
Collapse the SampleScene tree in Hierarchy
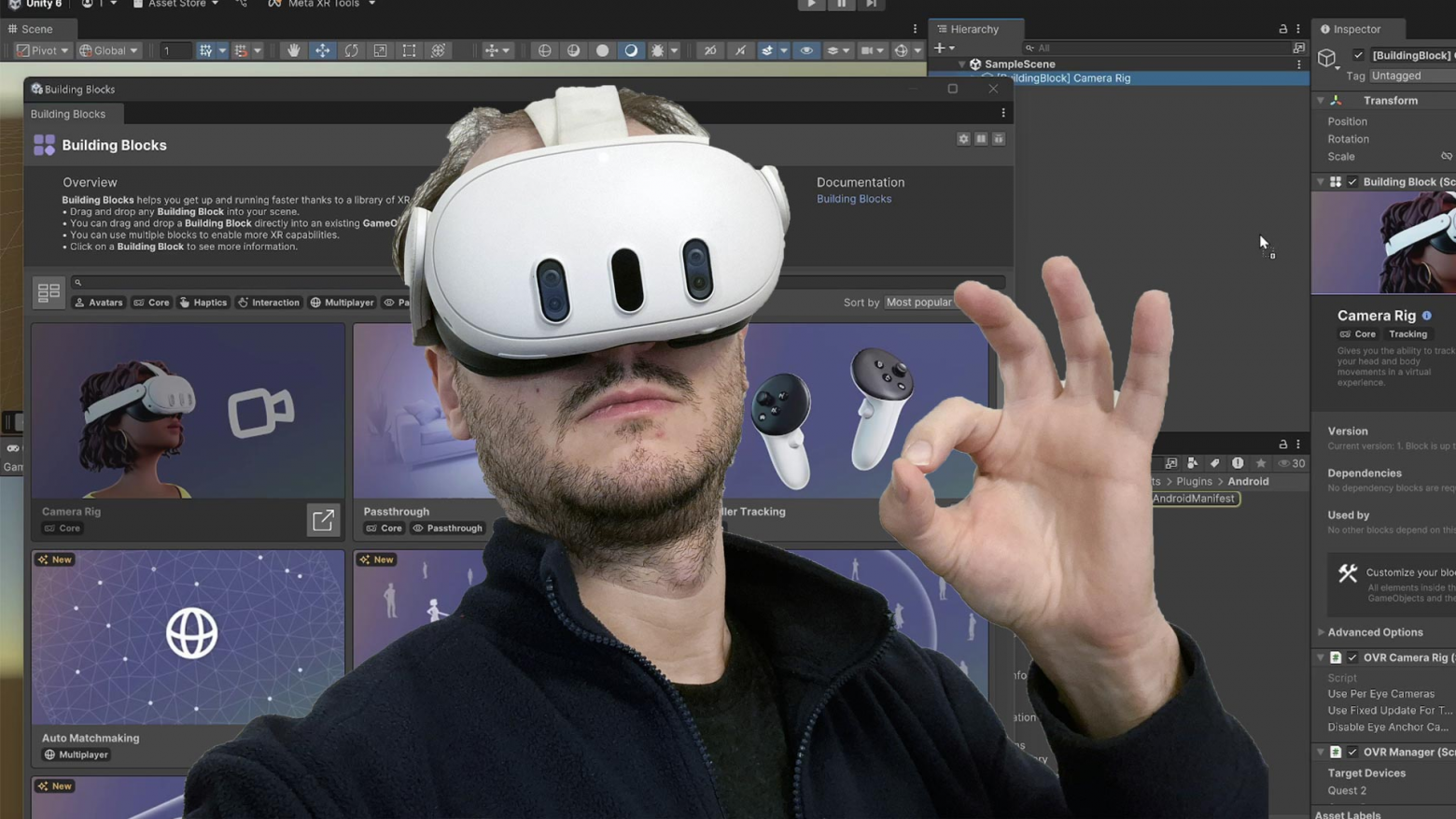coord(962,64)
